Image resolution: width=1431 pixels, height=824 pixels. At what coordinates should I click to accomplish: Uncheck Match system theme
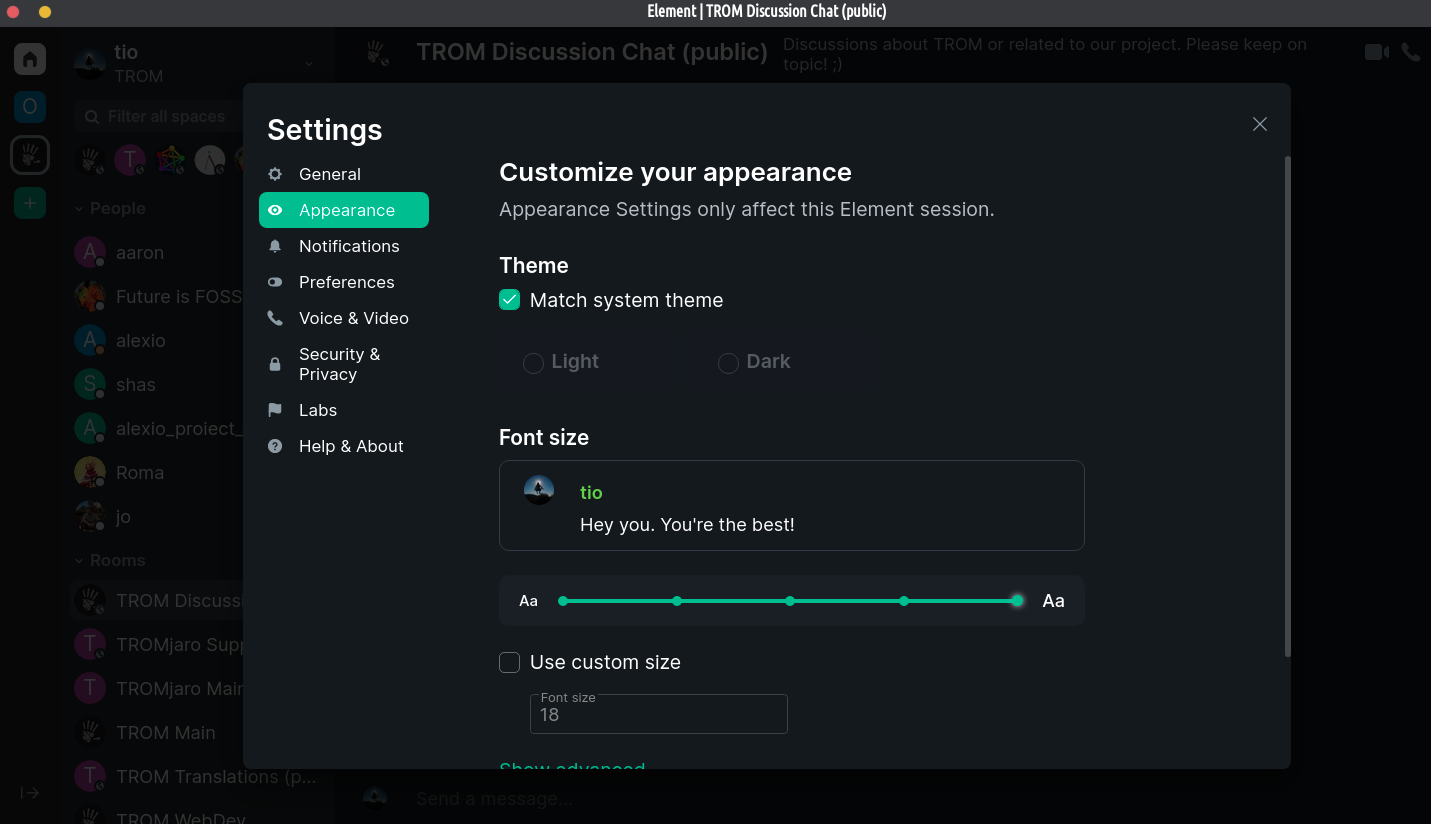pyautogui.click(x=510, y=300)
